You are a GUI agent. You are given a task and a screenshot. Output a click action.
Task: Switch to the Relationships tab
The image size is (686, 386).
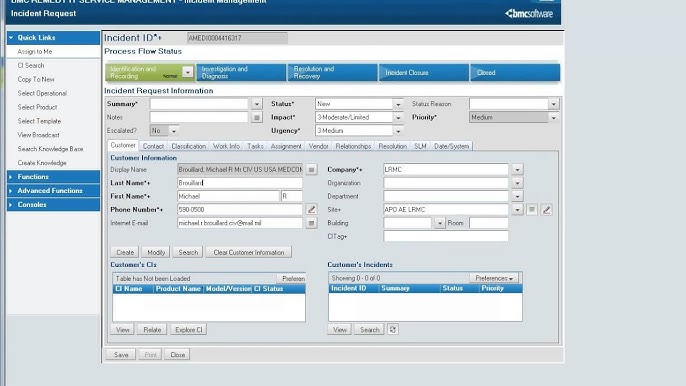point(353,146)
